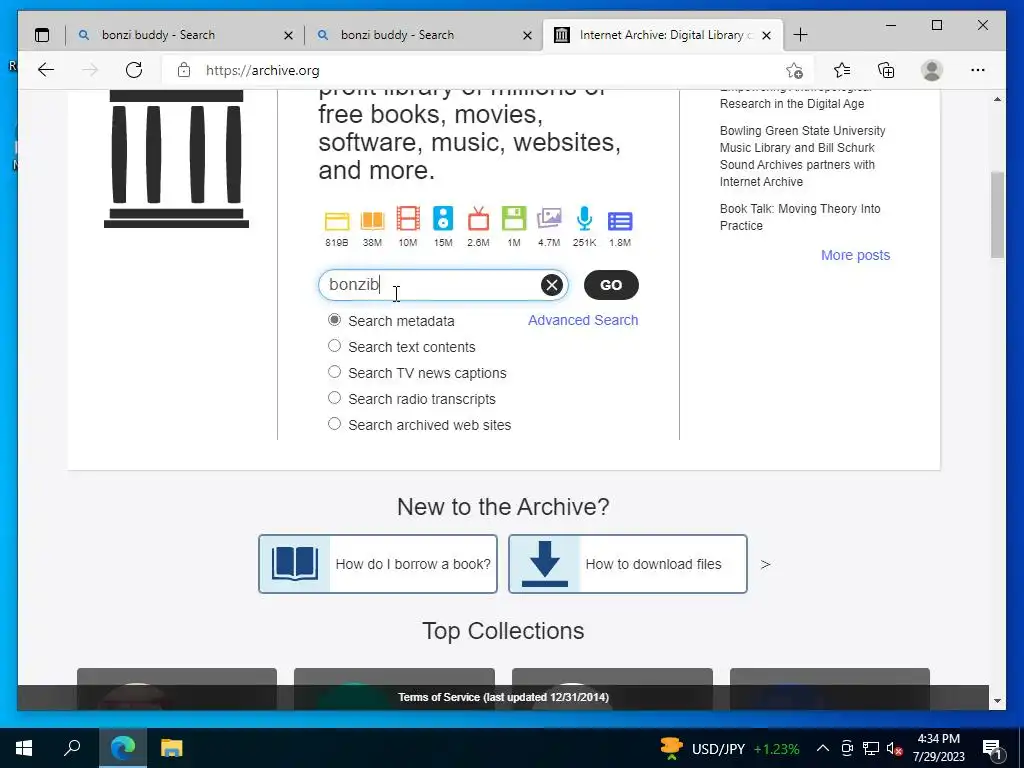The image size is (1024, 768).
Task: Open Advanced Search link
Action: point(583,320)
